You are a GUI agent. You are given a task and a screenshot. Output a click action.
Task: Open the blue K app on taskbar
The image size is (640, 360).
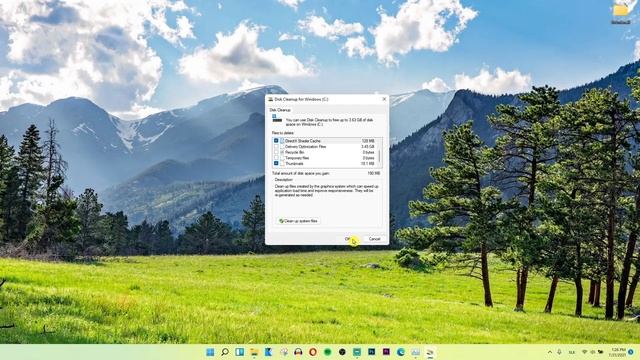(x=269, y=352)
